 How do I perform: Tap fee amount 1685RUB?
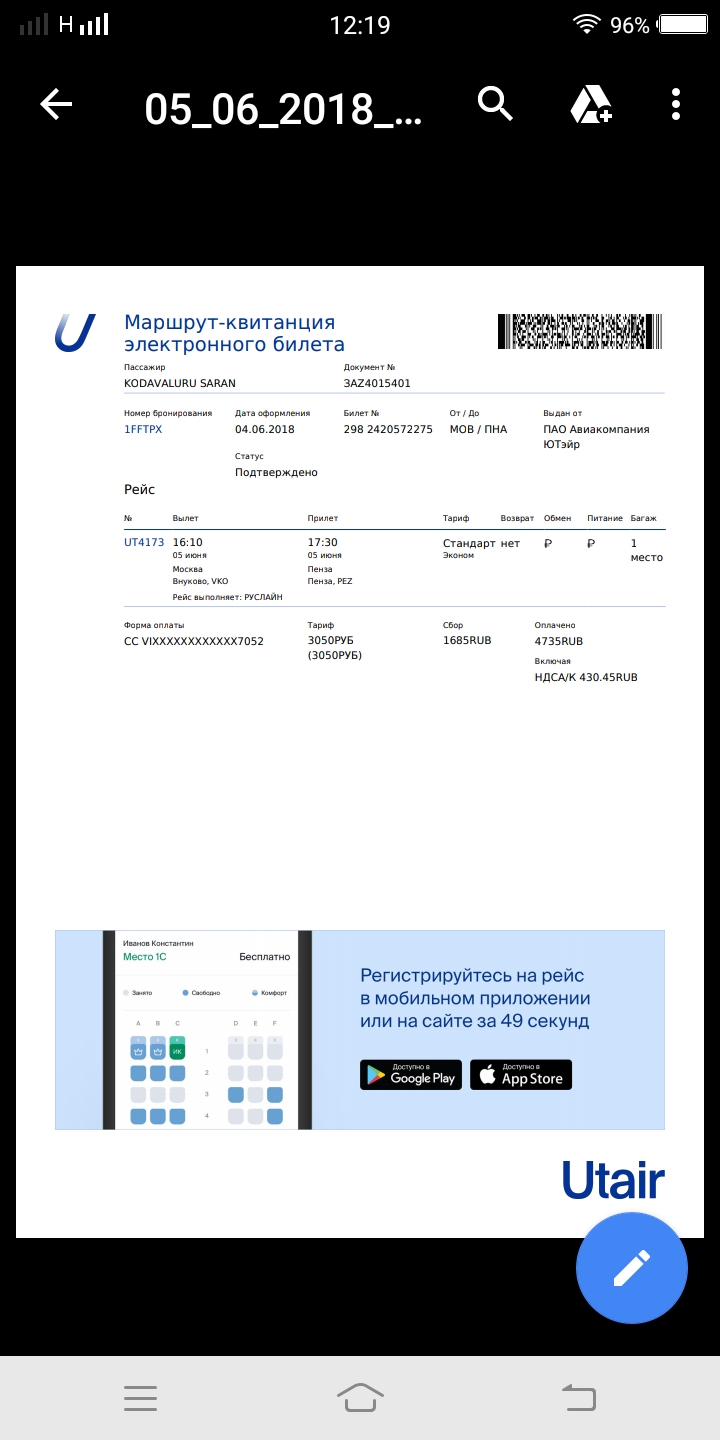pos(467,641)
